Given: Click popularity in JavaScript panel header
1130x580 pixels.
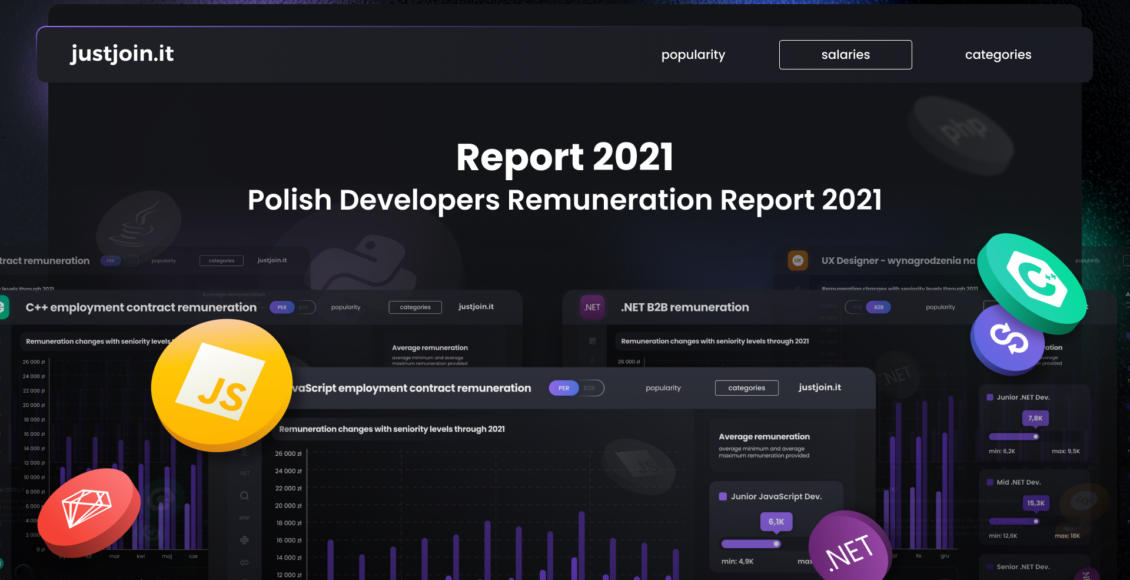Looking at the screenshot, I should point(663,388).
